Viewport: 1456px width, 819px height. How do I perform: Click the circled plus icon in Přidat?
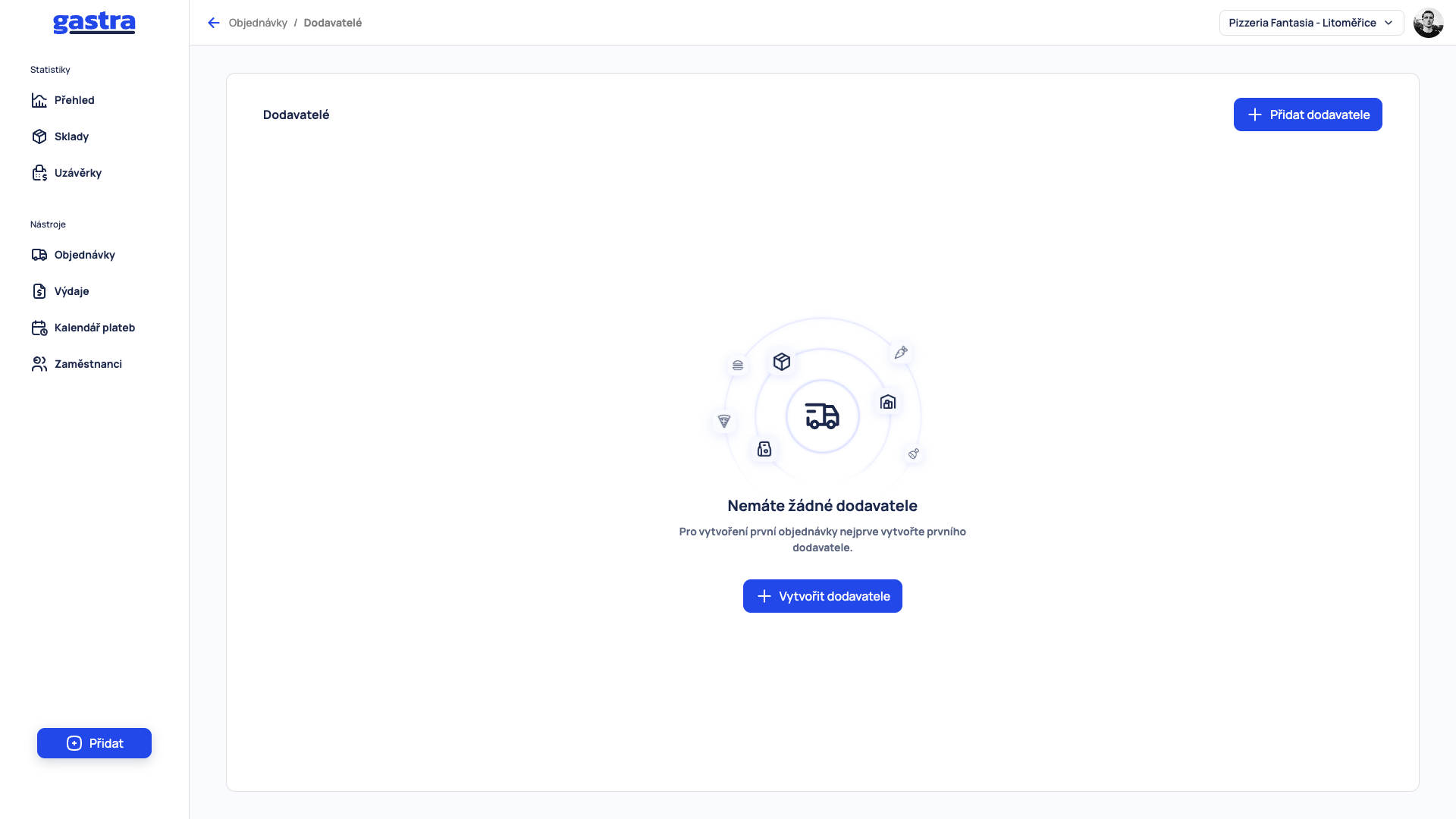coord(74,743)
